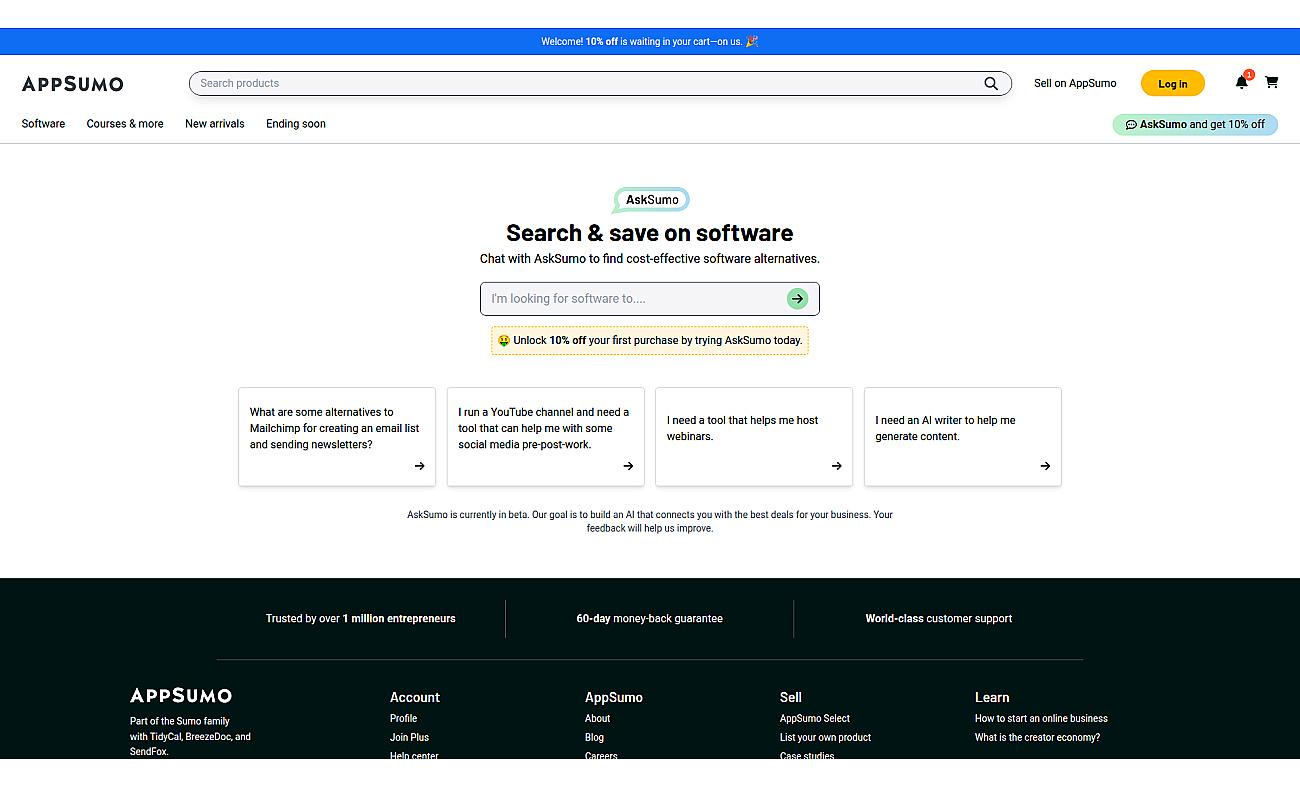The height and width of the screenshot is (788, 1300).
Task: Open the Courses & more menu
Action: 125,124
